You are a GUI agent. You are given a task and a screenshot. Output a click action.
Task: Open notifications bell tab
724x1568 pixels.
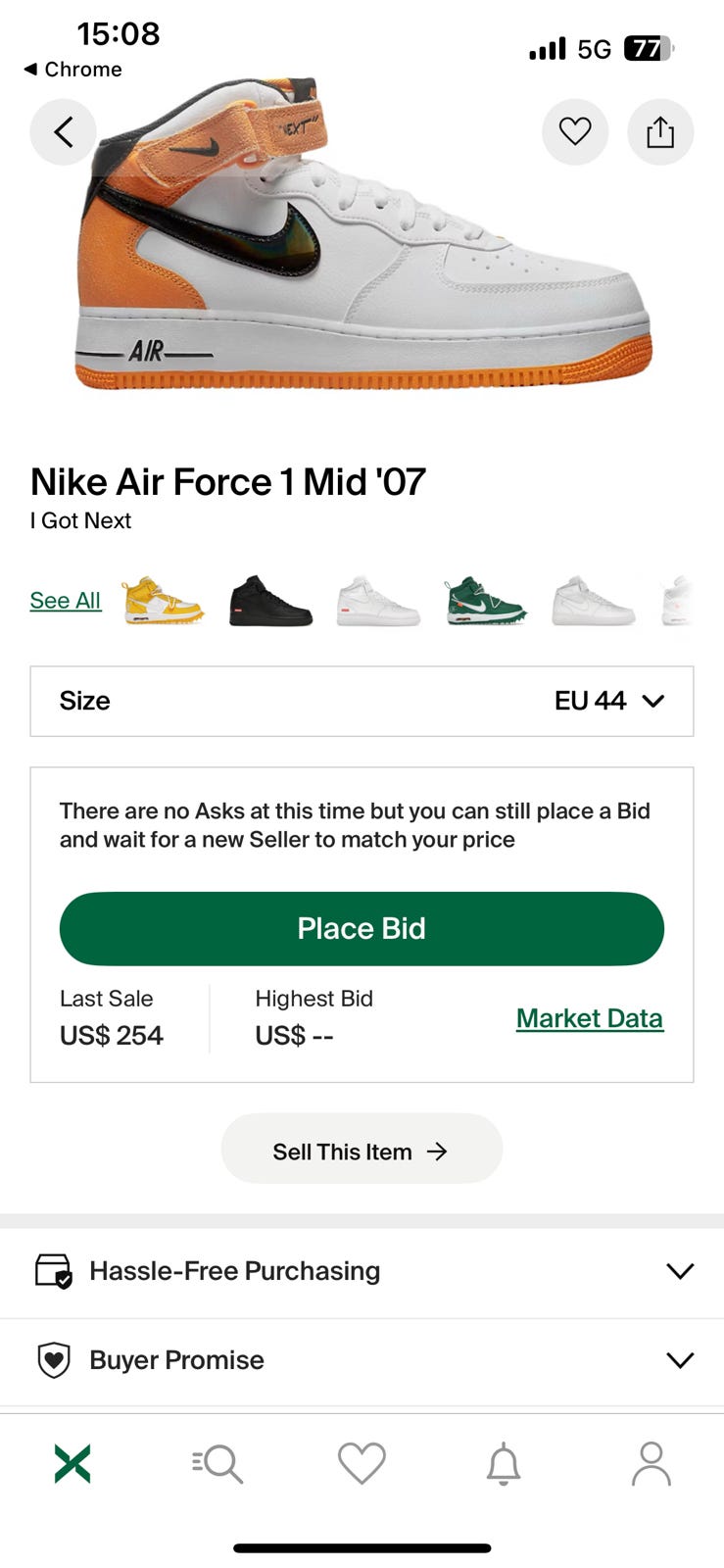coord(504,1464)
